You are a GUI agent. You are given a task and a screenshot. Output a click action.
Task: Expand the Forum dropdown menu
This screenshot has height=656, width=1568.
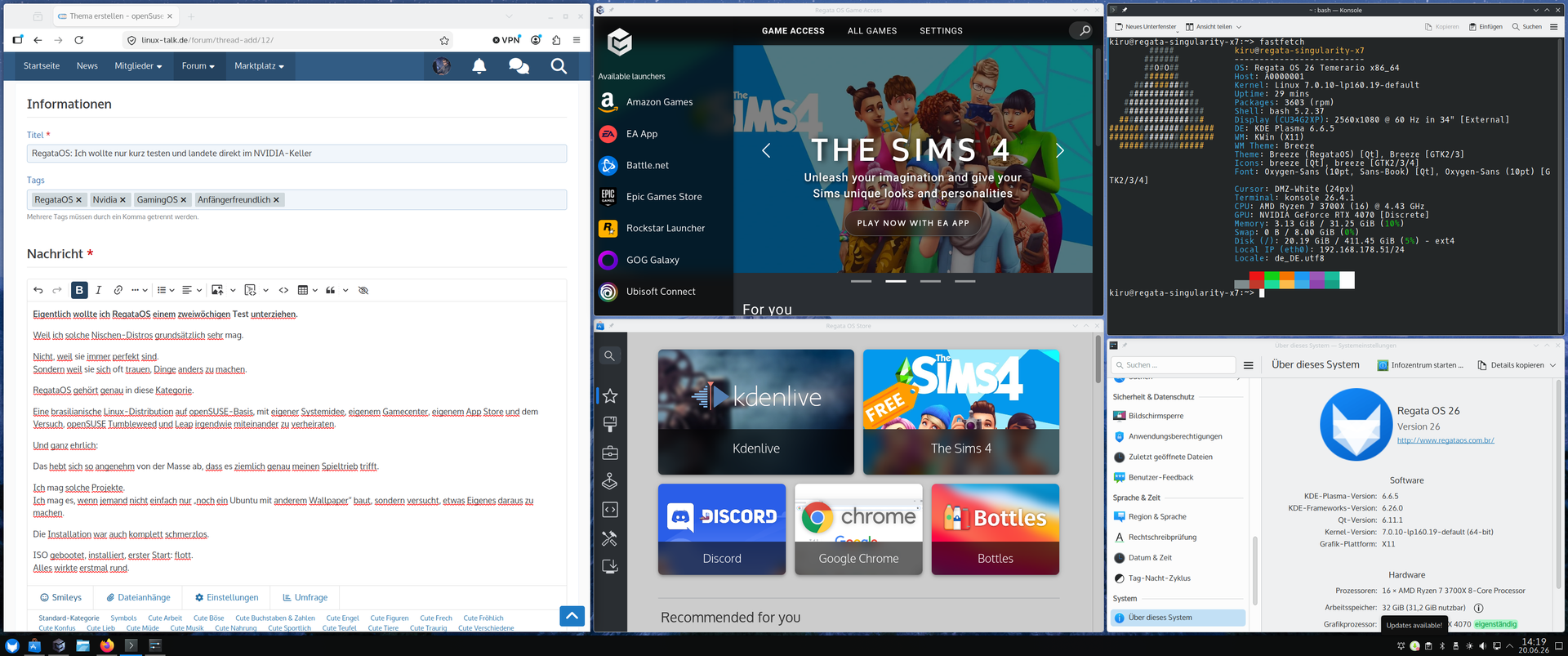pos(198,66)
